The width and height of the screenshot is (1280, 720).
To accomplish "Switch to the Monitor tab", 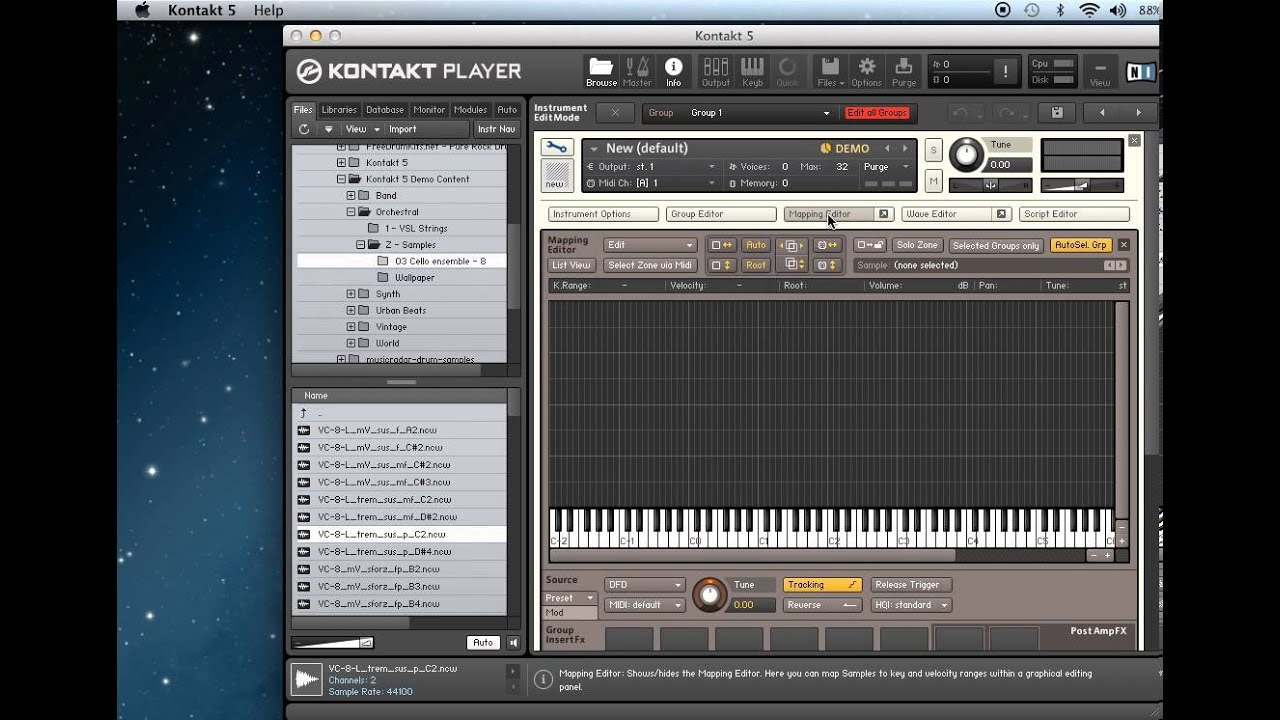I will pos(429,110).
